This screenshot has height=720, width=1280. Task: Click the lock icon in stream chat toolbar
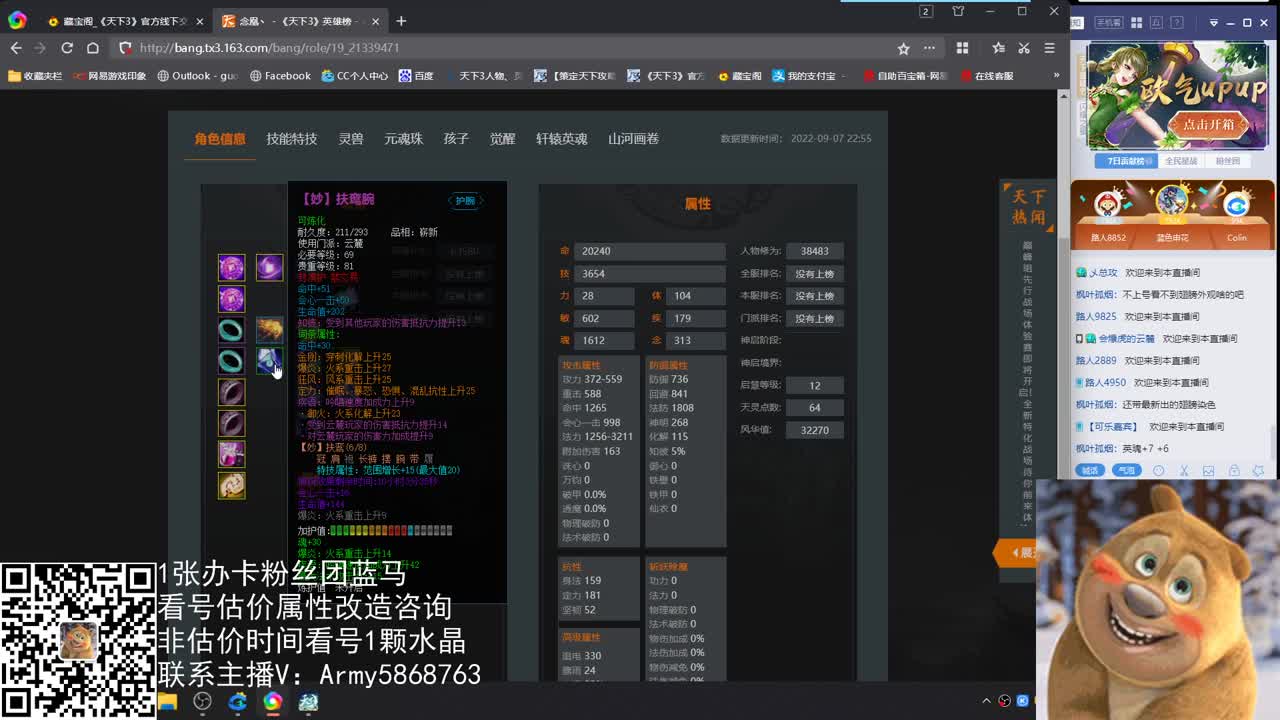(1235, 470)
